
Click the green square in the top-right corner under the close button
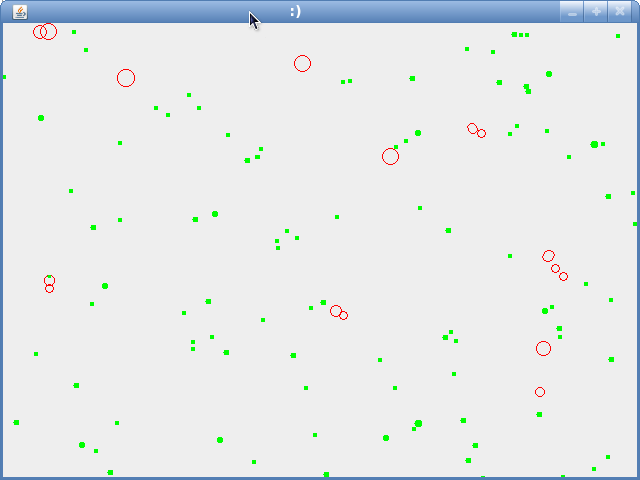[x=618, y=36]
